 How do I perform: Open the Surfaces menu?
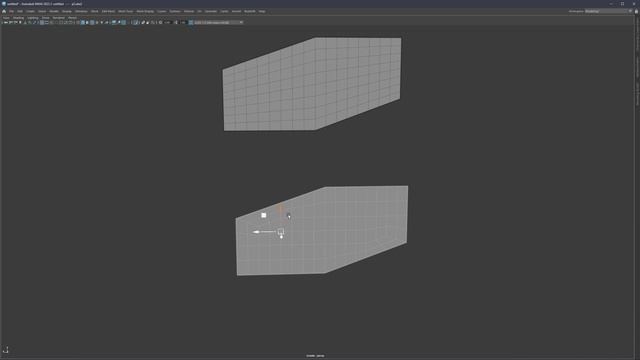point(175,11)
